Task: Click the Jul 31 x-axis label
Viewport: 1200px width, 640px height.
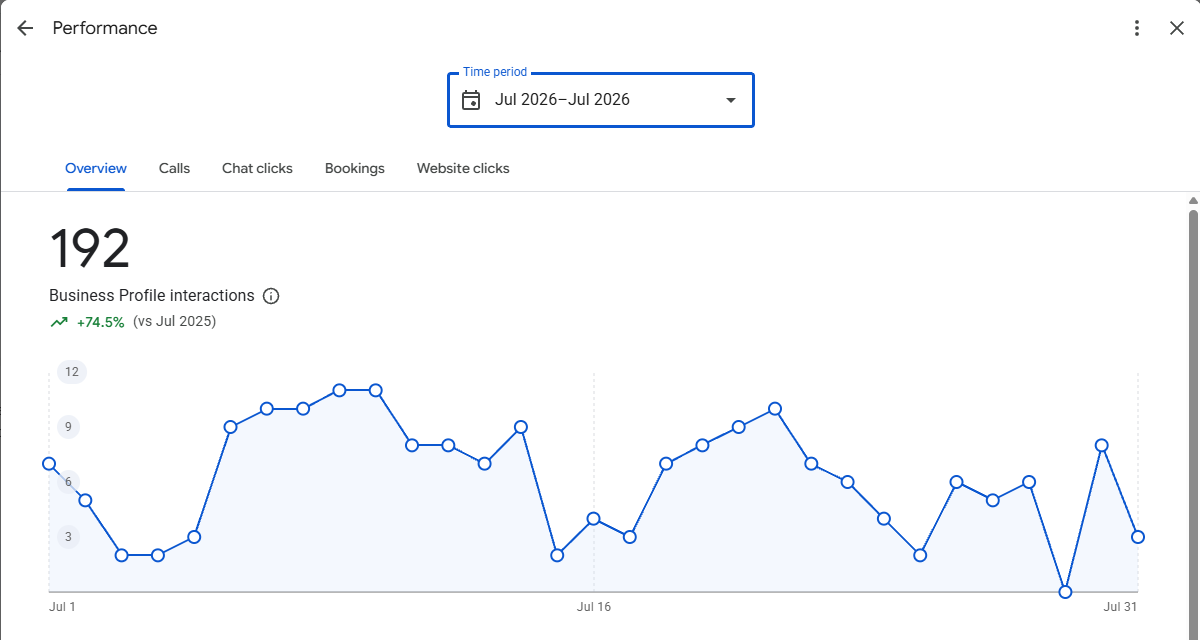Action: click(1121, 607)
